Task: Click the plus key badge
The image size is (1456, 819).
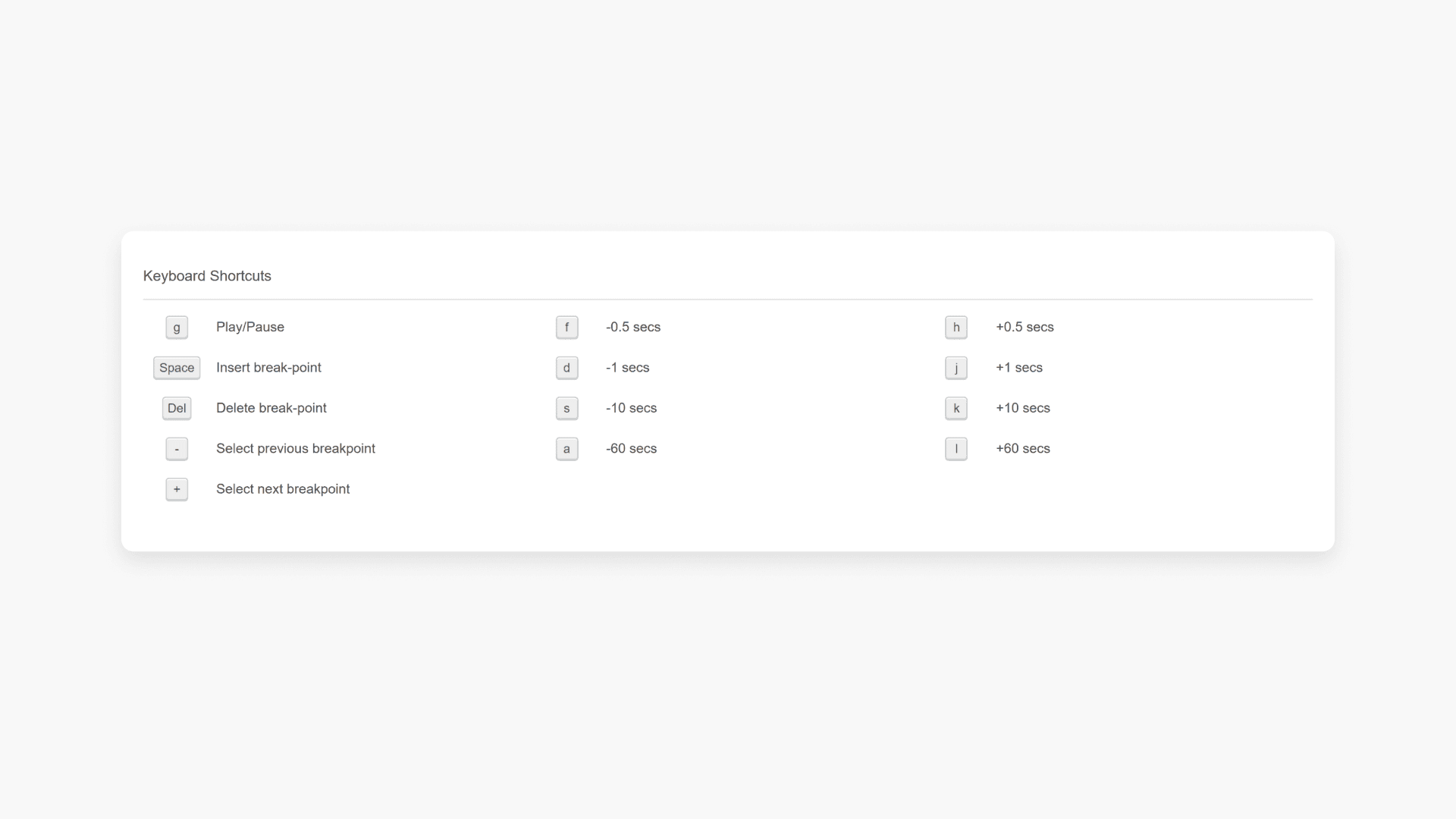Action: point(177,489)
